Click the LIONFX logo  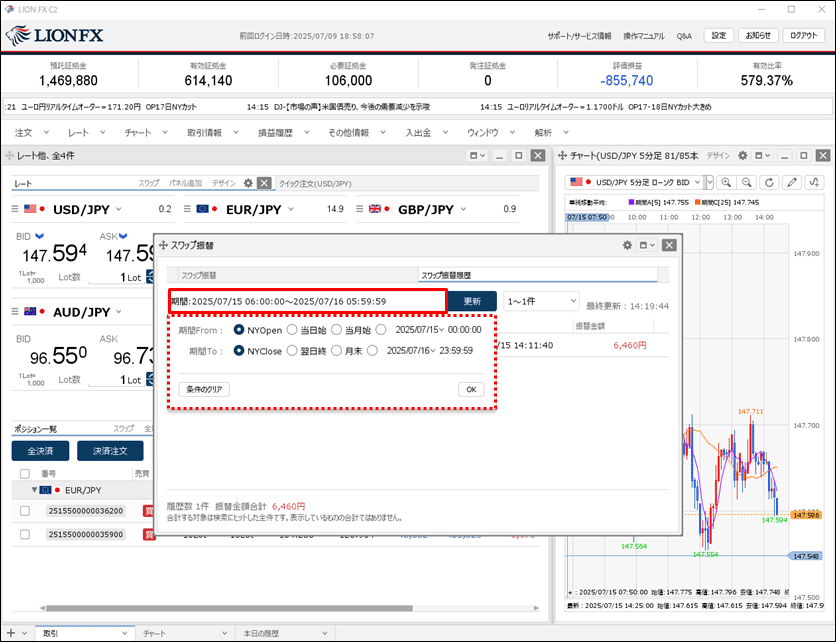coord(54,36)
